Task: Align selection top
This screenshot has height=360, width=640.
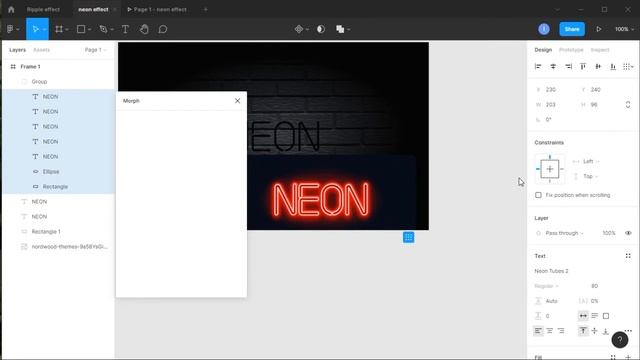Action: [x=583, y=67]
